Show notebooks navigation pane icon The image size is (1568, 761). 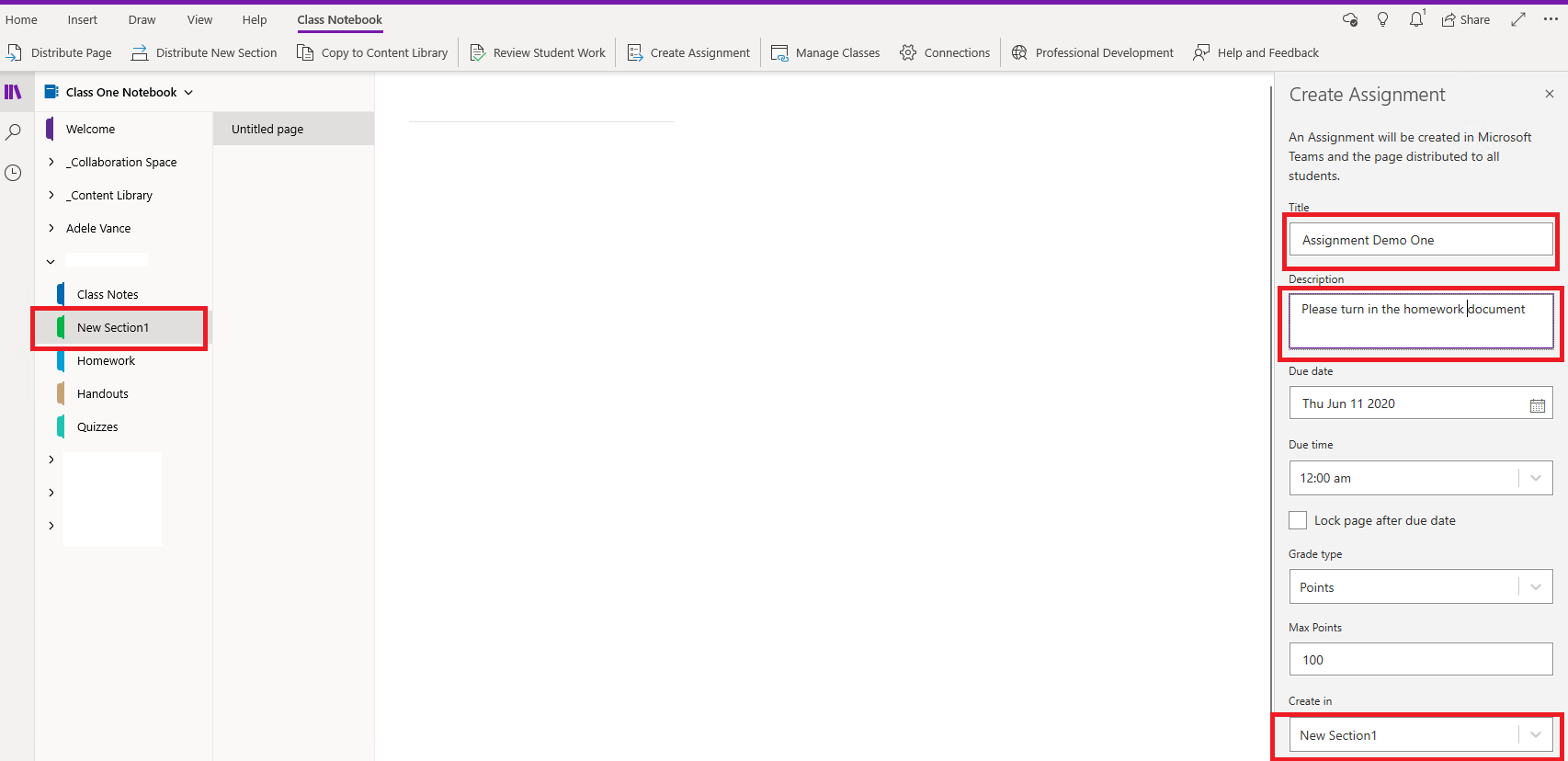pyautogui.click(x=13, y=92)
